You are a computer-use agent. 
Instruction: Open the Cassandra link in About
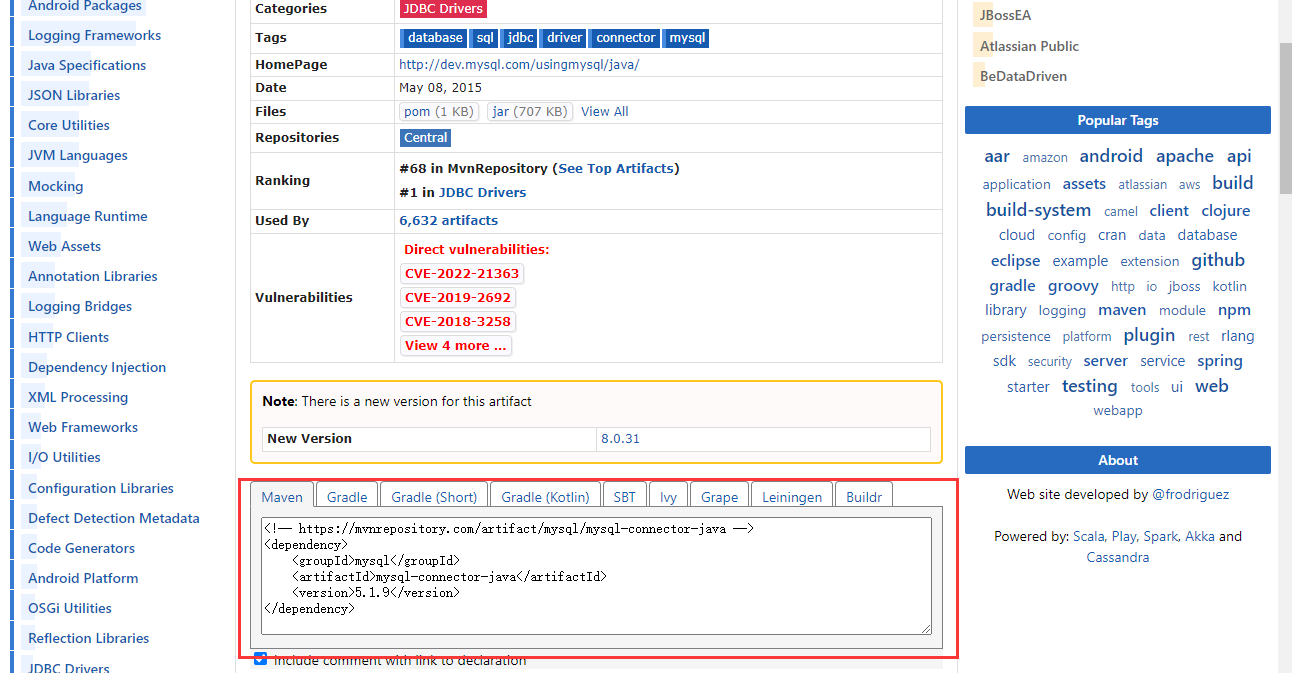1118,557
